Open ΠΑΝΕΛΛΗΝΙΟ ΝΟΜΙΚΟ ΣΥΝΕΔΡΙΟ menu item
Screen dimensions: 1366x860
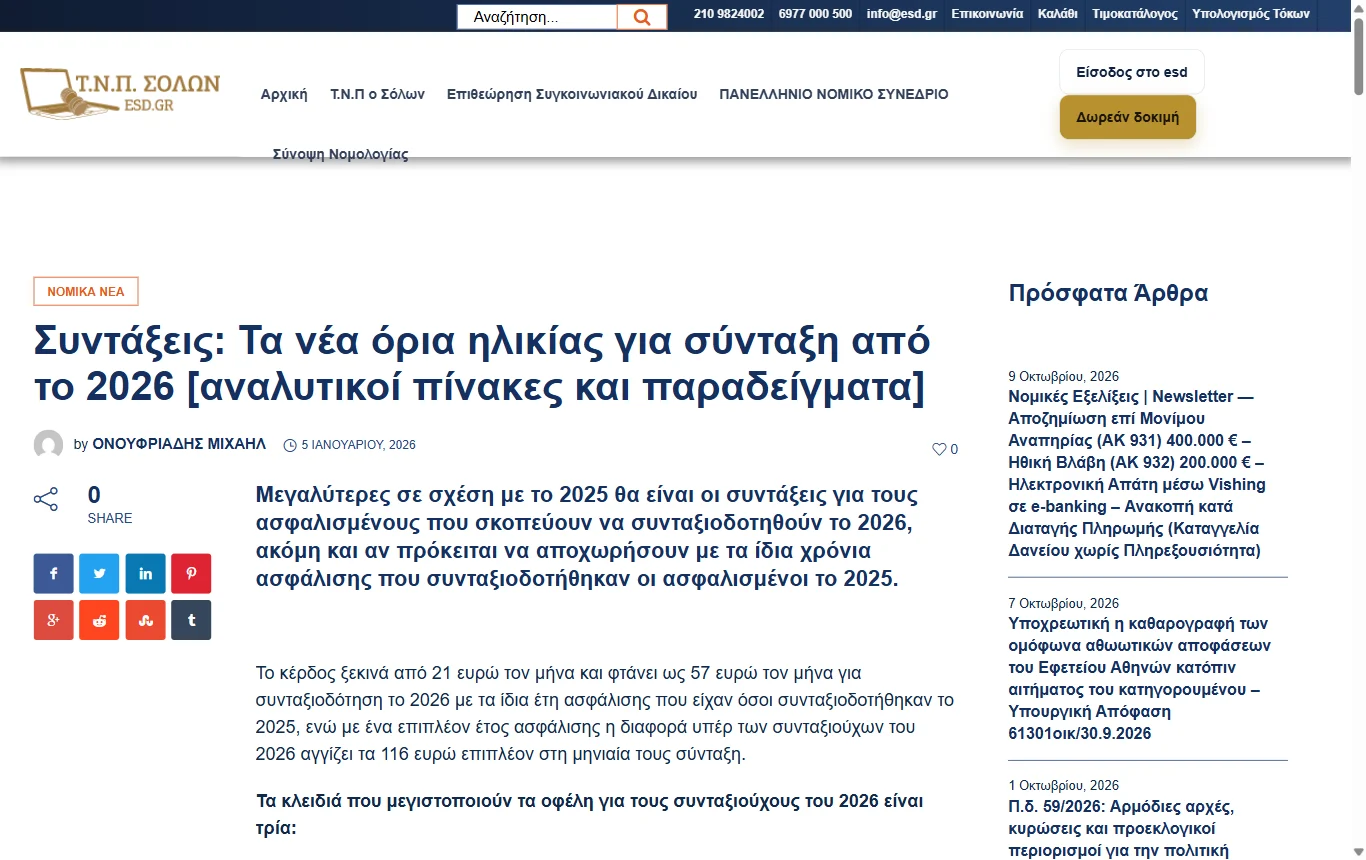tap(834, 94)
